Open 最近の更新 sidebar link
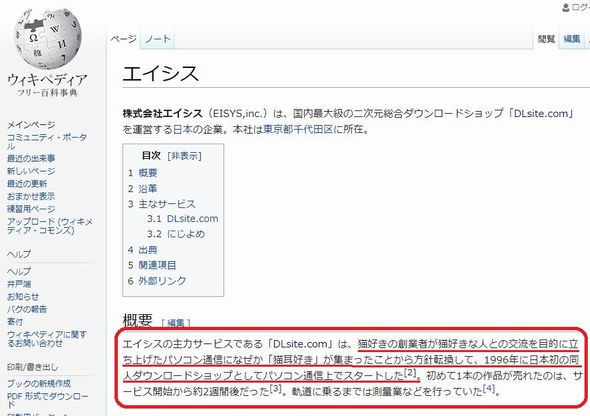The width and height of the screenshot is (590, 416). click(27, 184)
